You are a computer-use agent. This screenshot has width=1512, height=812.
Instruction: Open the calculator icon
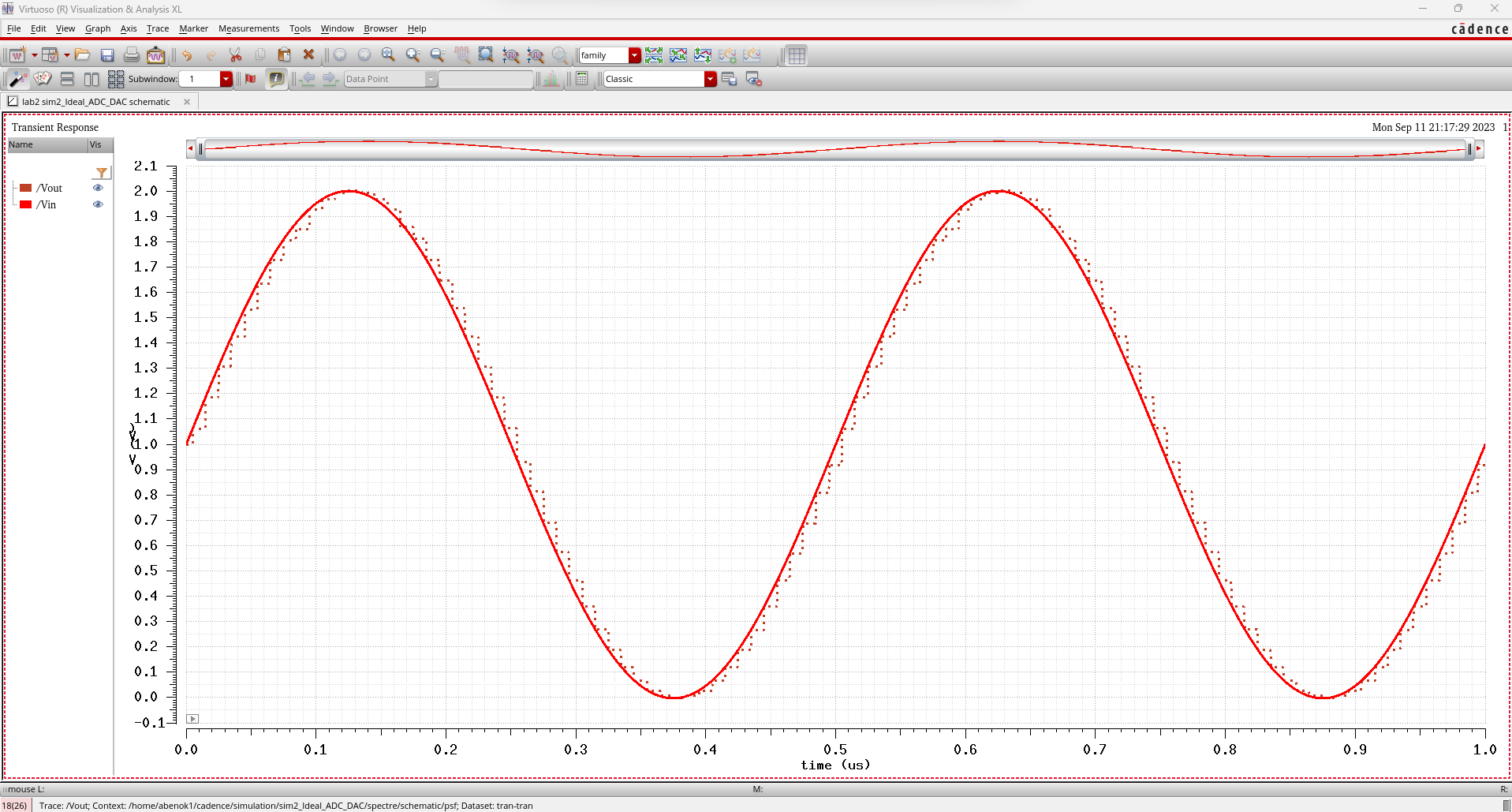pyautogui.click(x=582, y=79)
